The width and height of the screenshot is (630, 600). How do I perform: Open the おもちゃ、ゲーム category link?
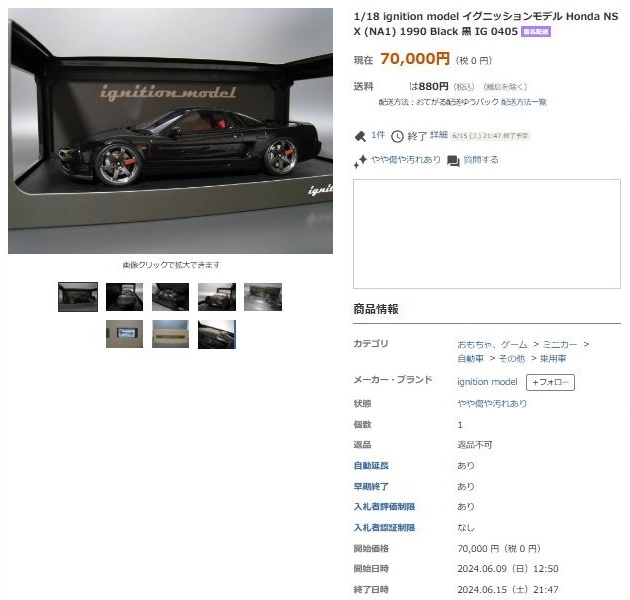point(492,344)
